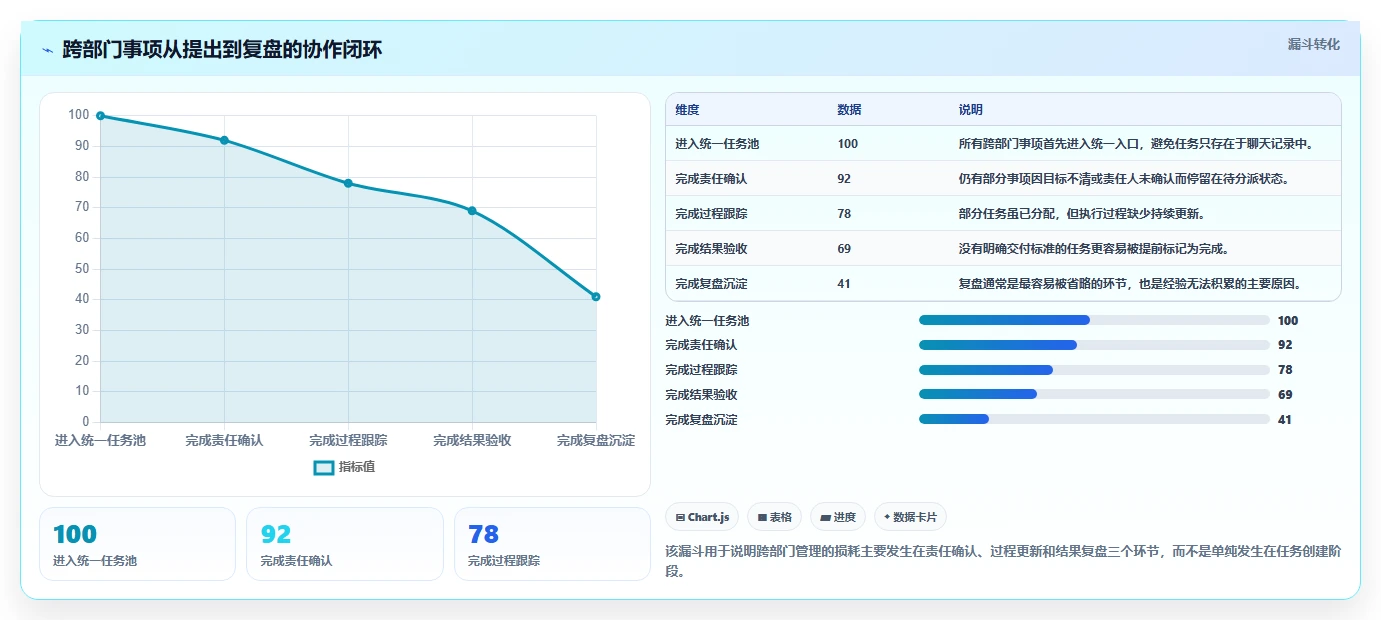The image size is (1381, 620).
Task: Click chart data point for 完成责任确认
Action: tap(224, 140)
